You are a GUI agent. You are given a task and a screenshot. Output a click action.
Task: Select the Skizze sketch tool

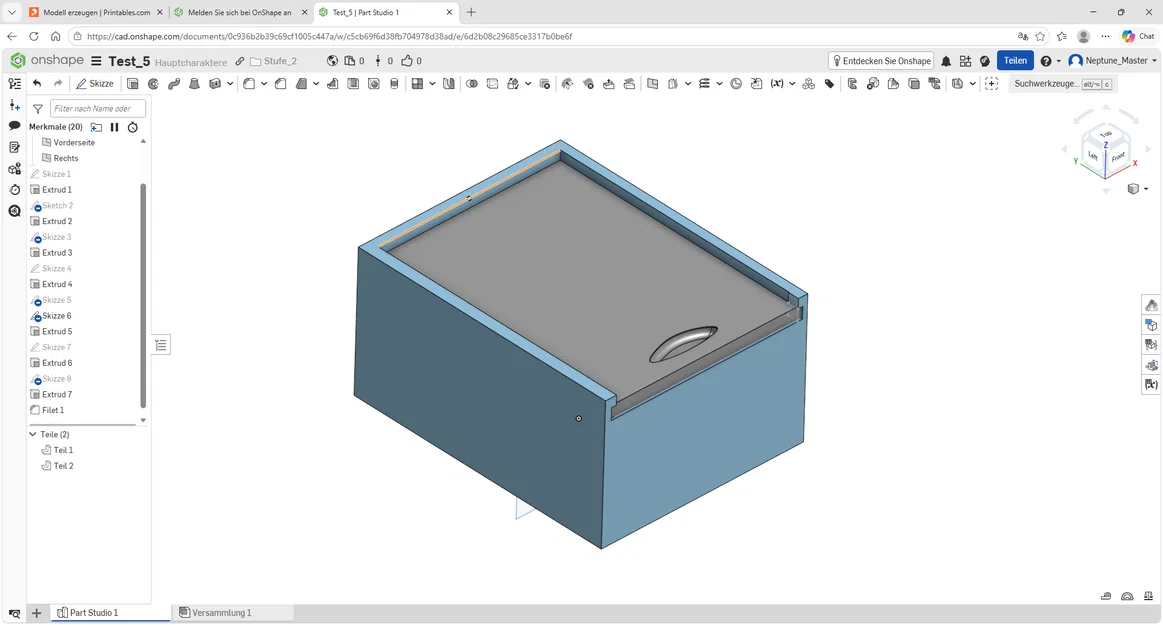pos(95,84)
